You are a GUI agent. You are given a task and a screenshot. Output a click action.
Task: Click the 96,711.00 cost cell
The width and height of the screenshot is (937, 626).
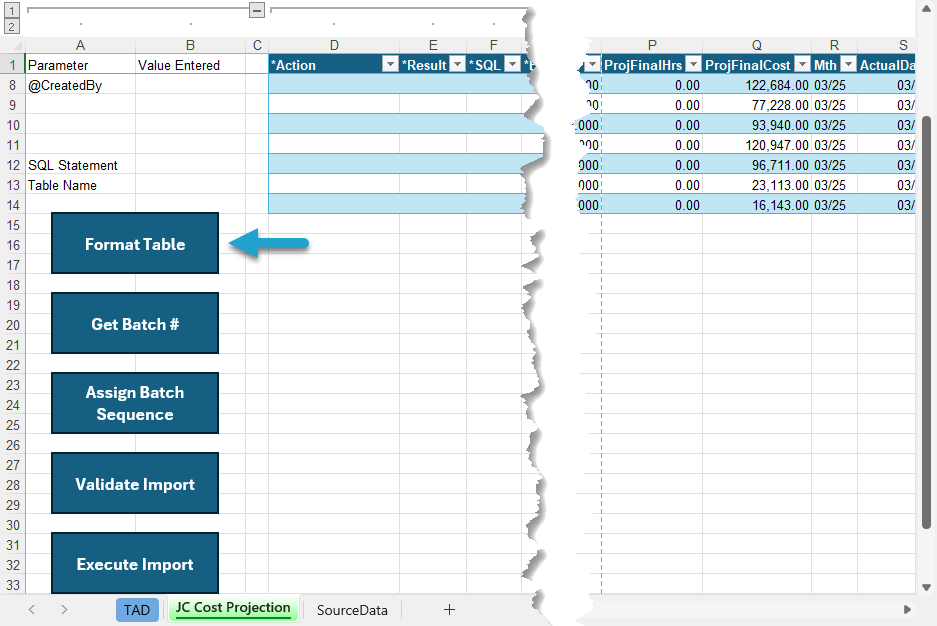(x=757, y=165)
